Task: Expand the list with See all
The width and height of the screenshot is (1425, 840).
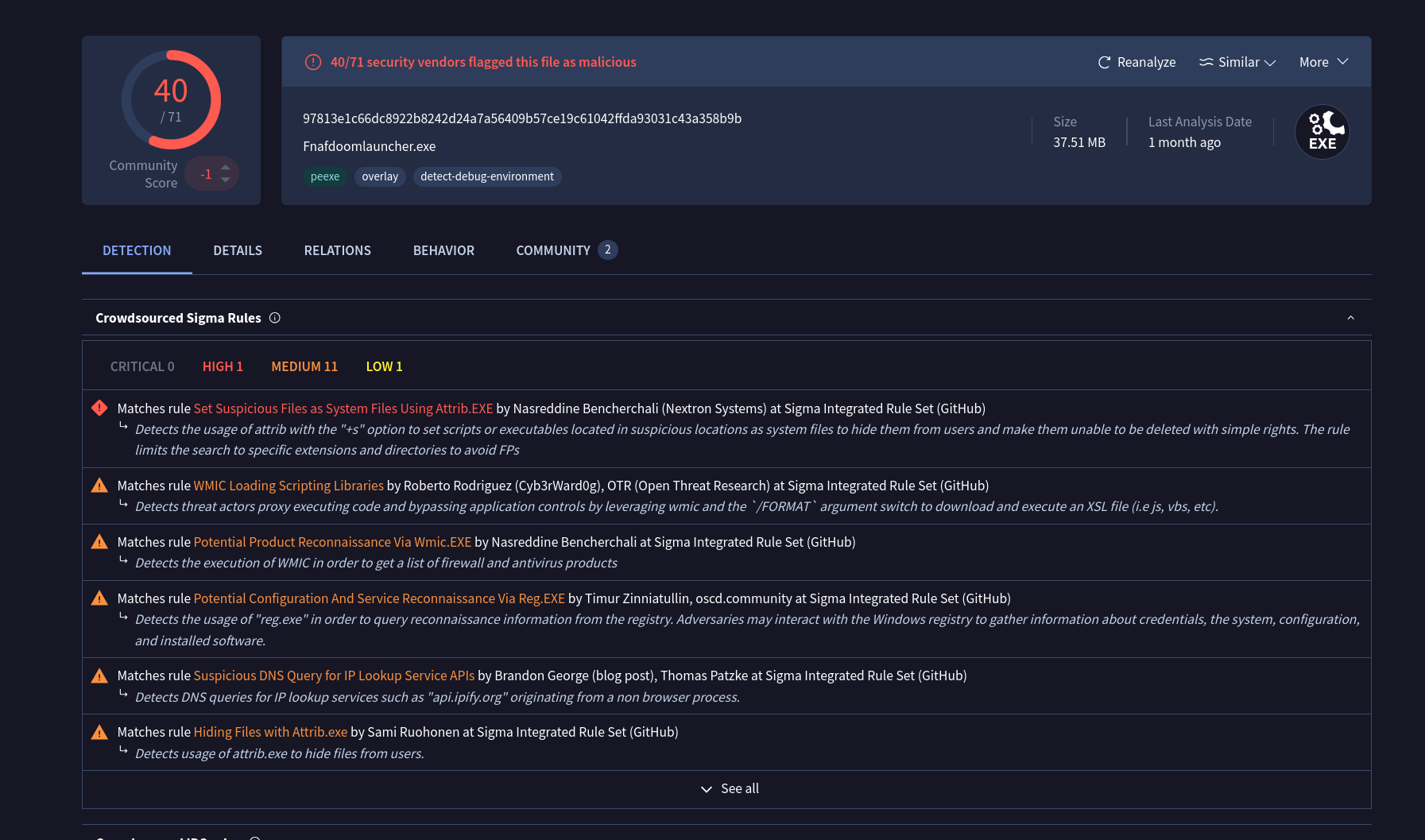Action: (x=730, y=788)
